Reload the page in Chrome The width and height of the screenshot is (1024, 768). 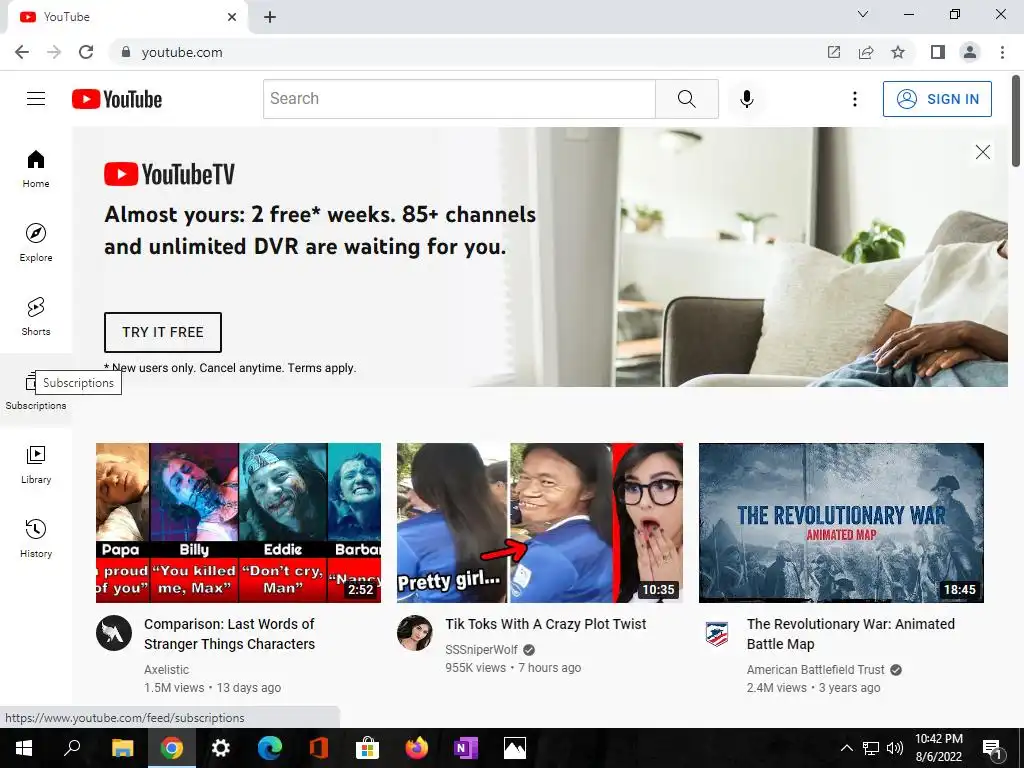(86, 52)
